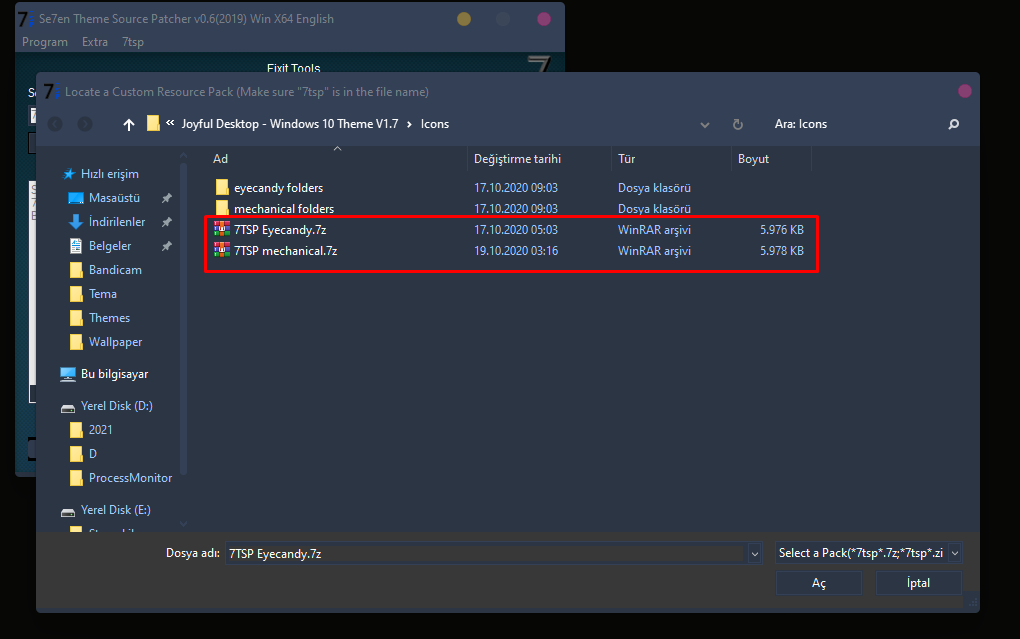Open Hızlı erişim in the sidebar
Screen dimensions: 1020x639
109,174
